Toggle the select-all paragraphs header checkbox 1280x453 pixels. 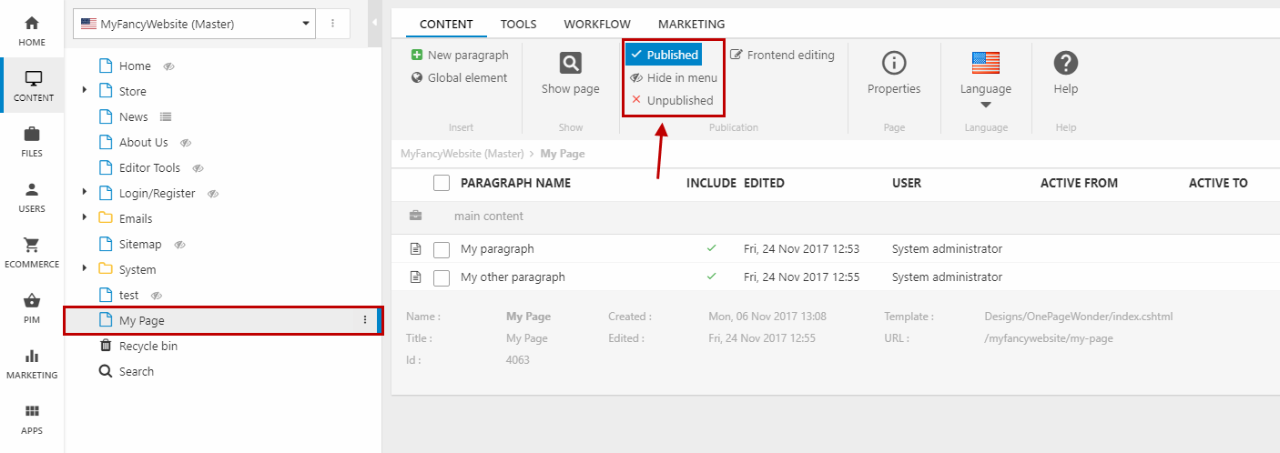441,183
